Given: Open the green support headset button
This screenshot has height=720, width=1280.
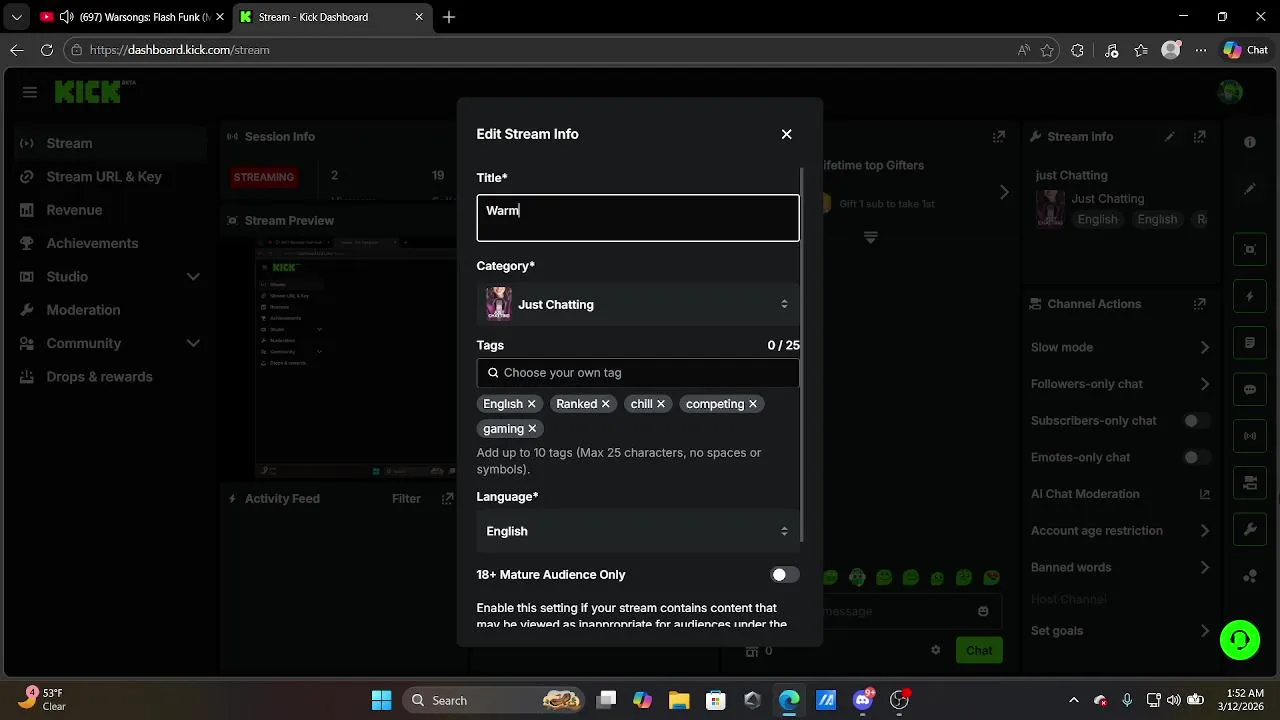Looking at the screenshot, I should (x=1240, y=640).
